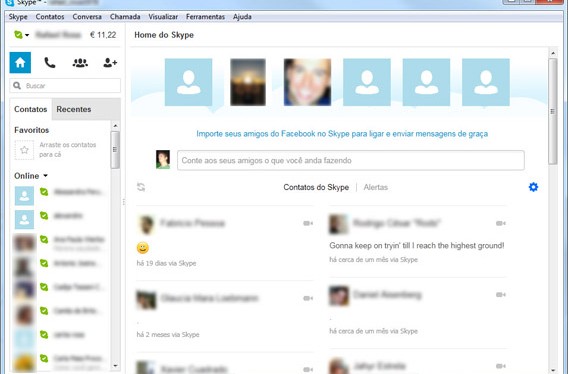The image size is (568, 374).
Task: Select the face photo contact thumbnail
Action: coord(307,82)
